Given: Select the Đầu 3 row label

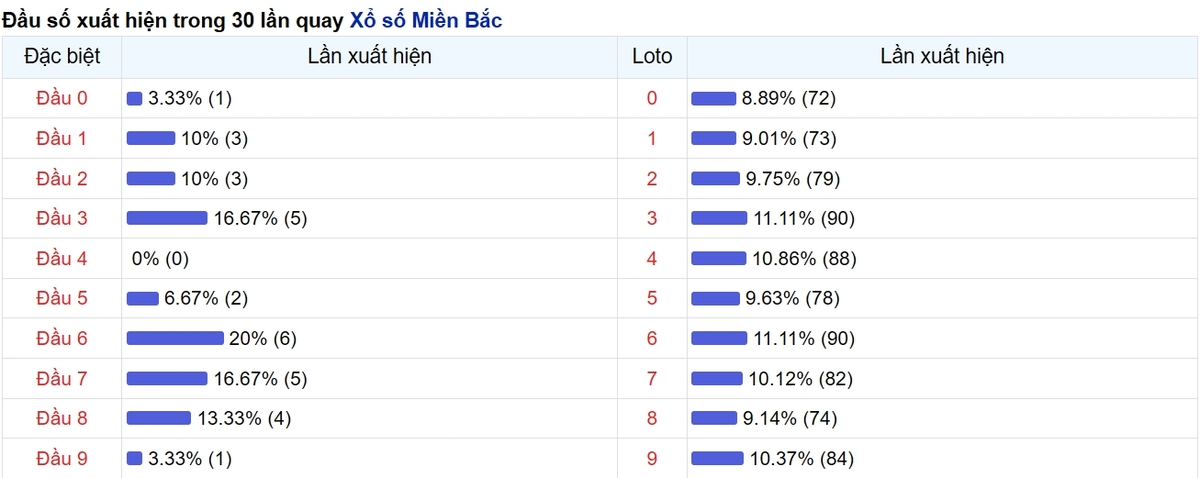Looking at the screenshot, I should click(62, 218).
